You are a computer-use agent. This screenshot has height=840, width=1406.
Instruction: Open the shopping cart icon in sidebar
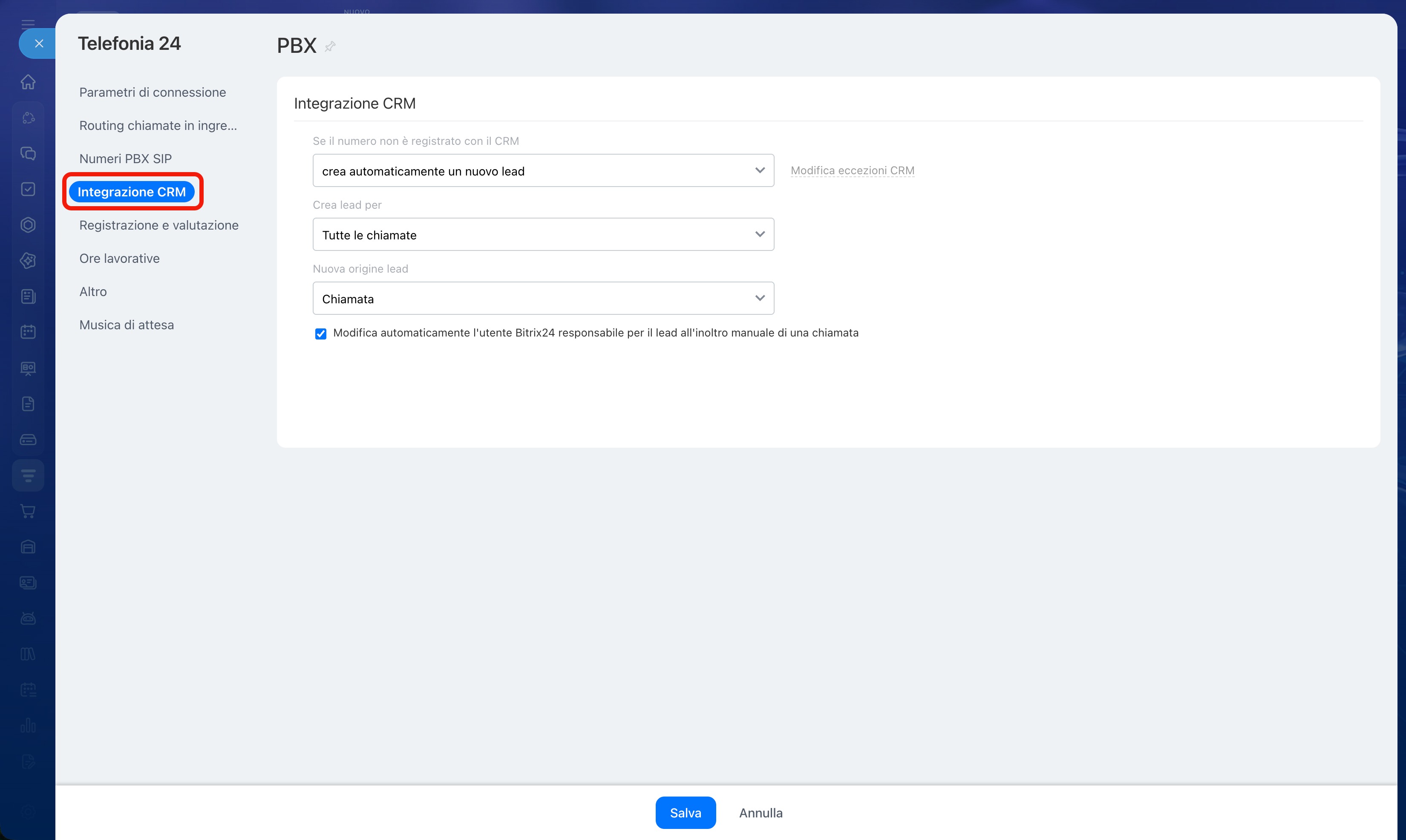(28, 511)
